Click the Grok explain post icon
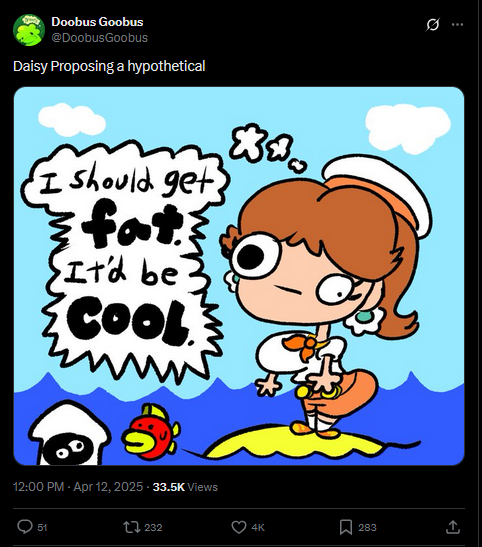 [x=433, y=24]
